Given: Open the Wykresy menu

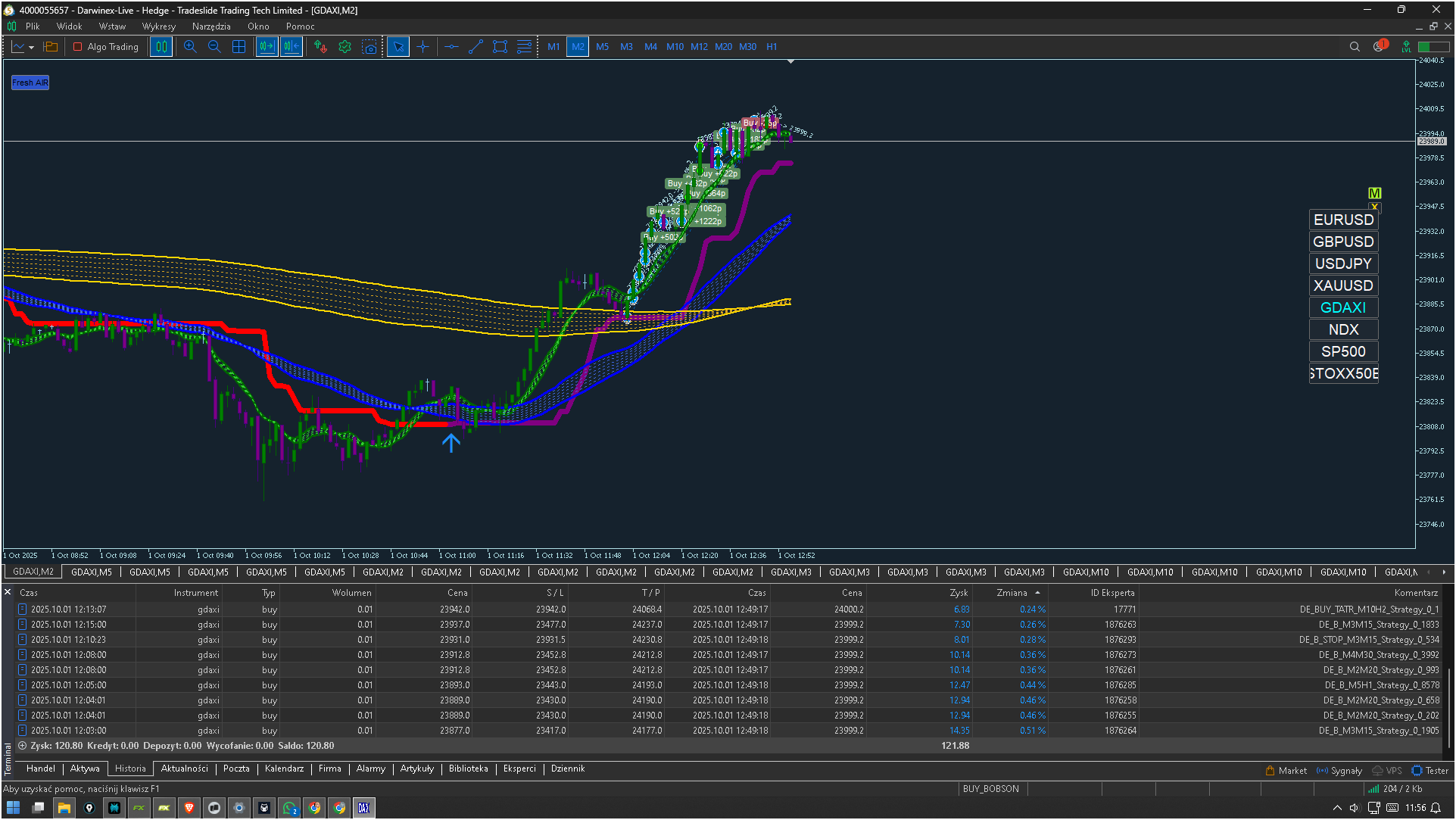Looking at the screenshot, I should click(x=158, y=27).
